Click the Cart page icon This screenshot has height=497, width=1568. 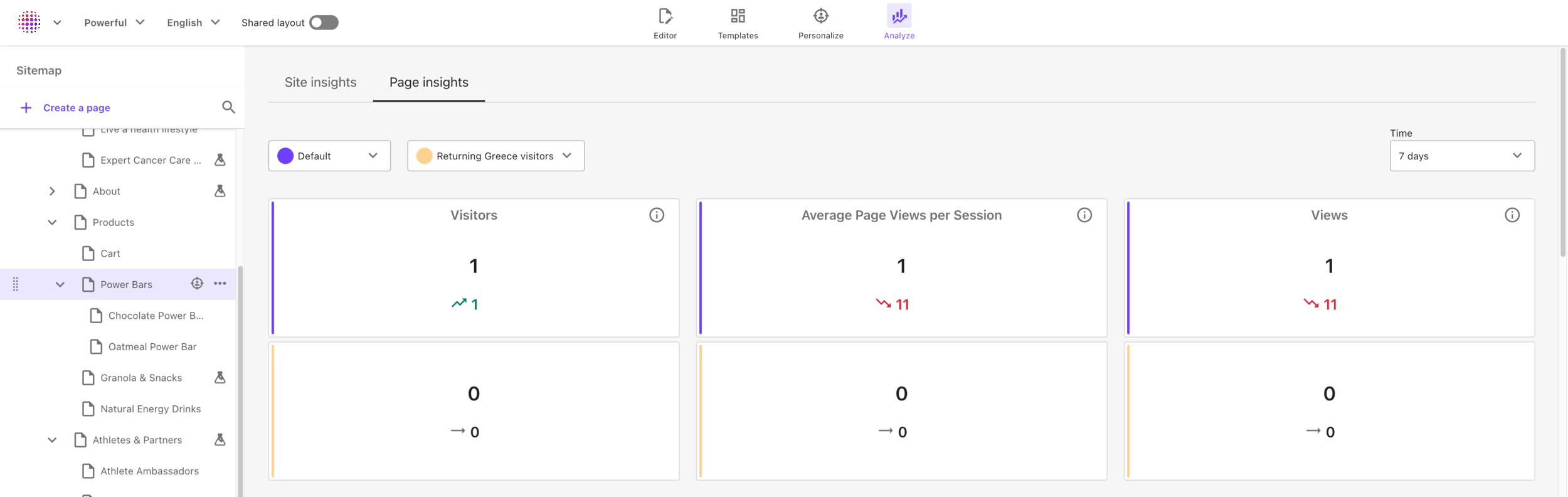pyautogui.click(x=88, y=254)
